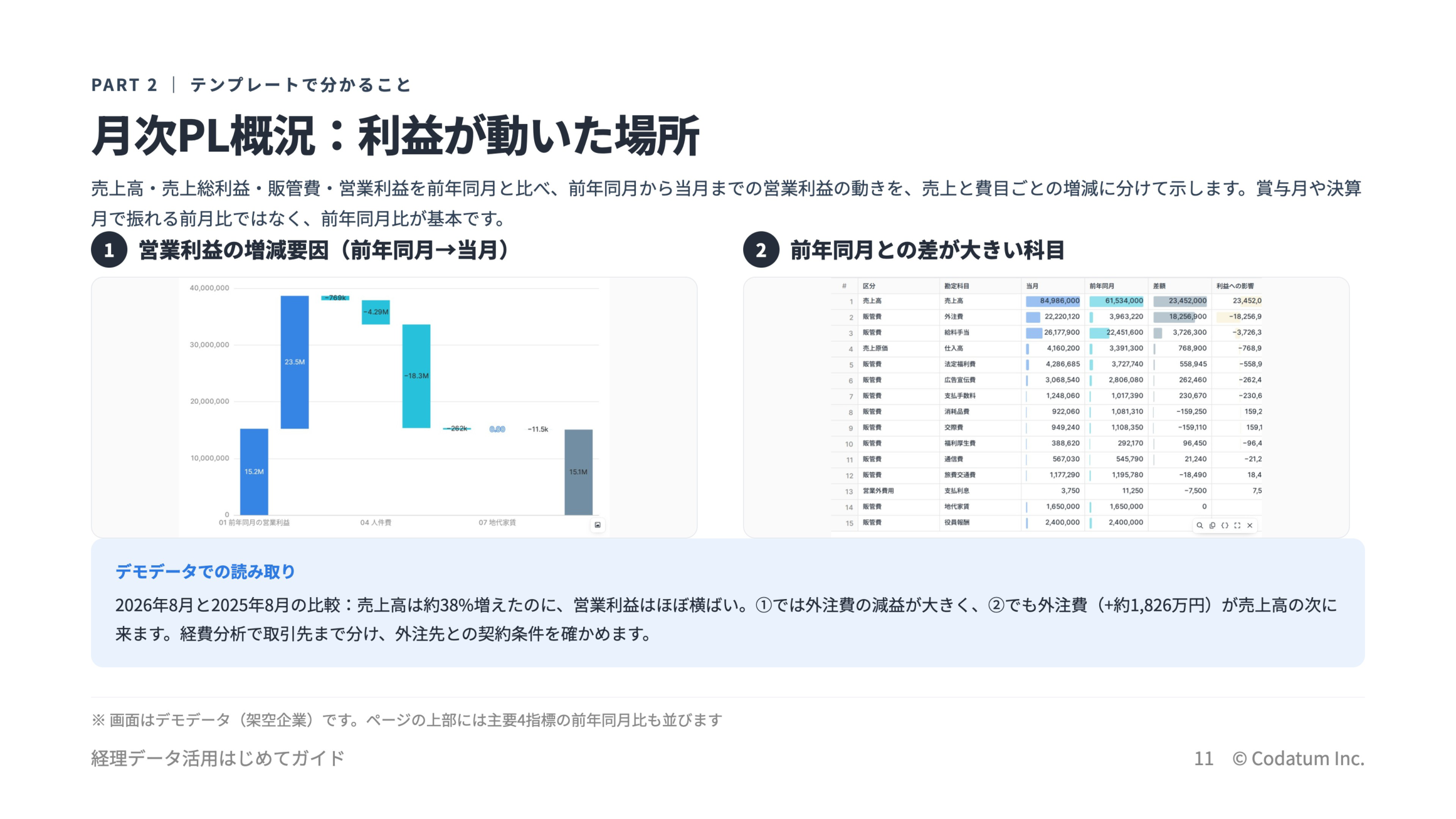1456x819 pixels.
Task: Expand table with the fullscreen icon
Action: coord(1237,526)
